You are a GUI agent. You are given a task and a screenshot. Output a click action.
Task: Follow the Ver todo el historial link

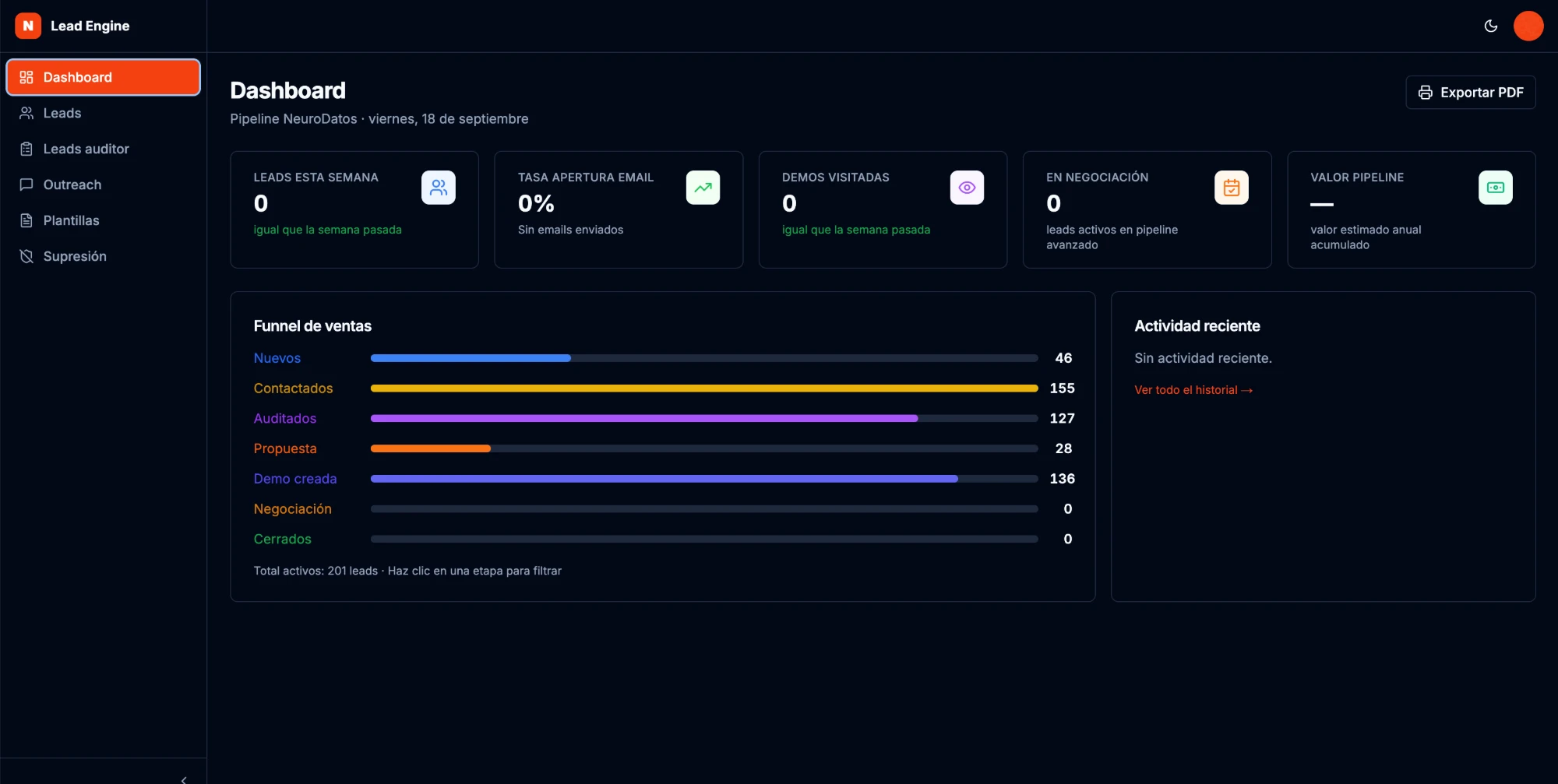click(x=1193, y=390)
